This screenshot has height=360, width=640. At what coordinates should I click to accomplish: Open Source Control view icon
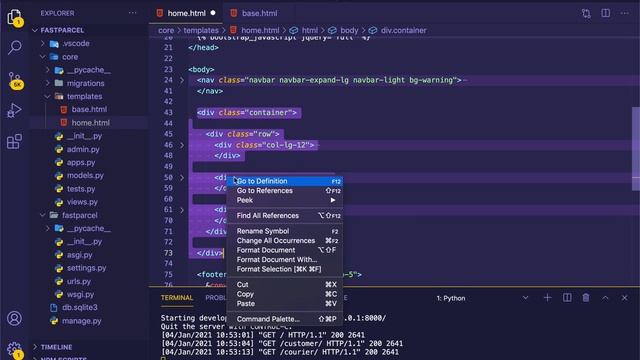tap(15, 80)
